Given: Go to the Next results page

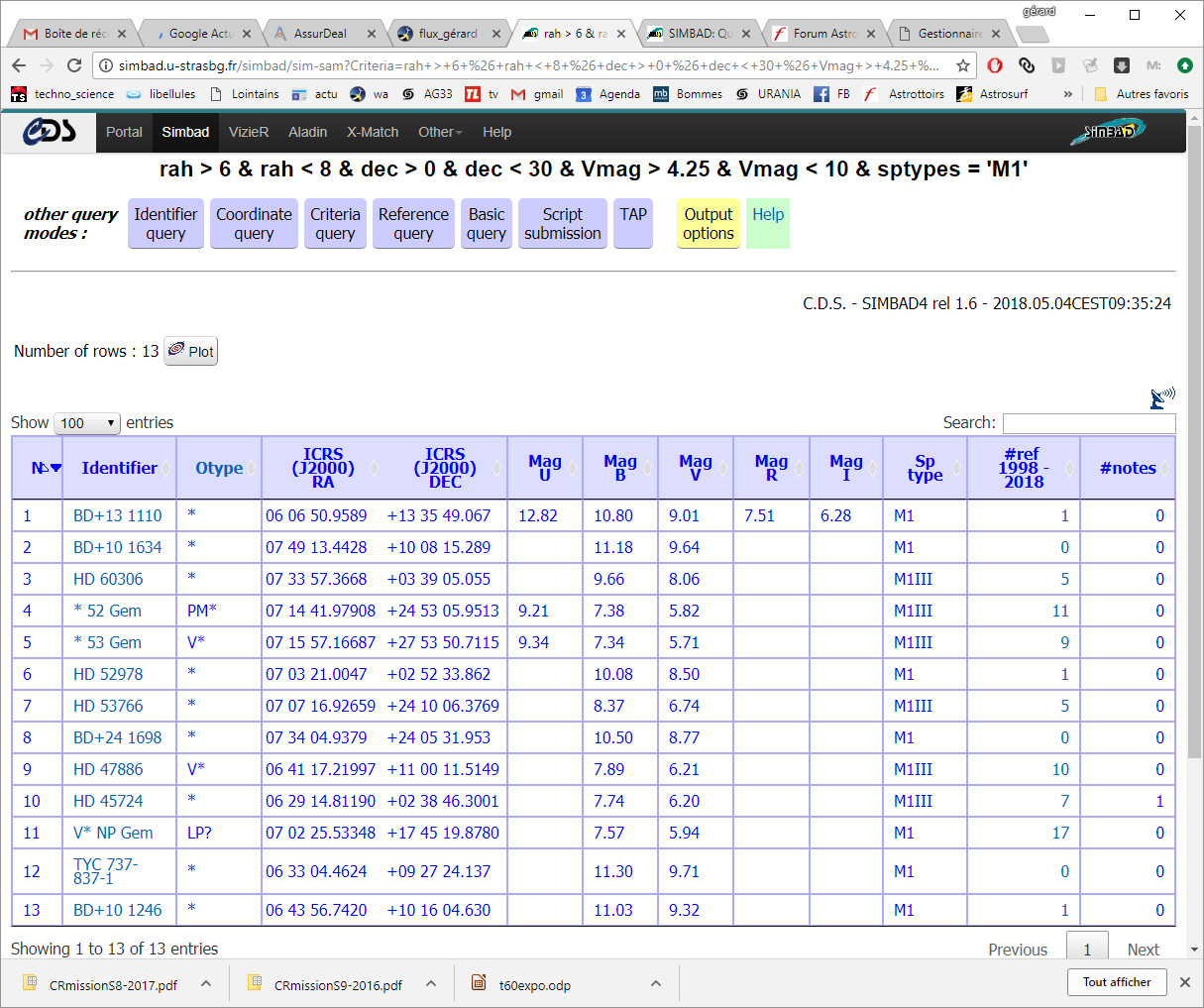Looking at the screenshot, I should (x=1143, y=950).
